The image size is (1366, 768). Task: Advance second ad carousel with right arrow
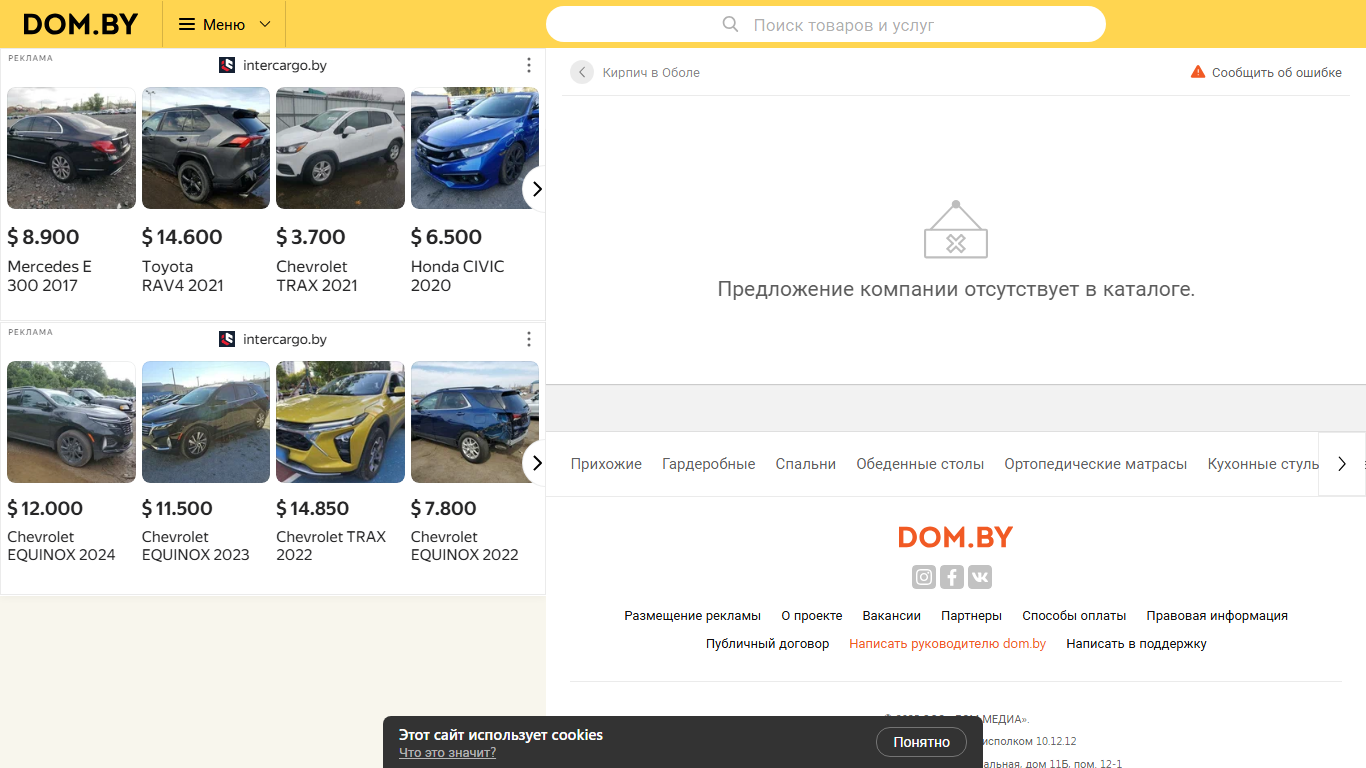coord(537,463)
